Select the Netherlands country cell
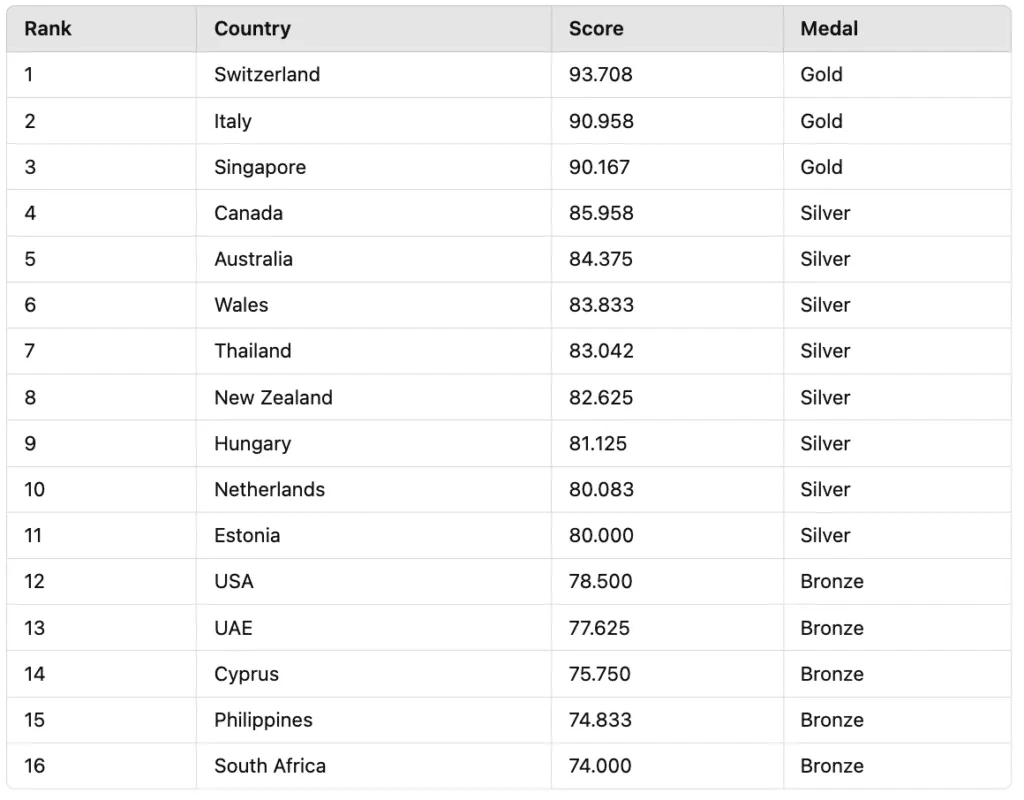The image size is (1024, 800). (269, 489)
